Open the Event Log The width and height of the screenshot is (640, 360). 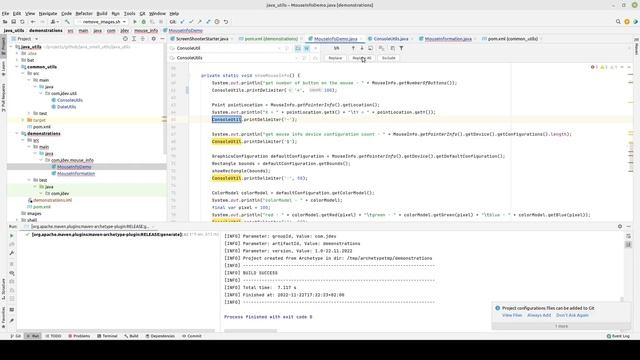click(618, 336)
